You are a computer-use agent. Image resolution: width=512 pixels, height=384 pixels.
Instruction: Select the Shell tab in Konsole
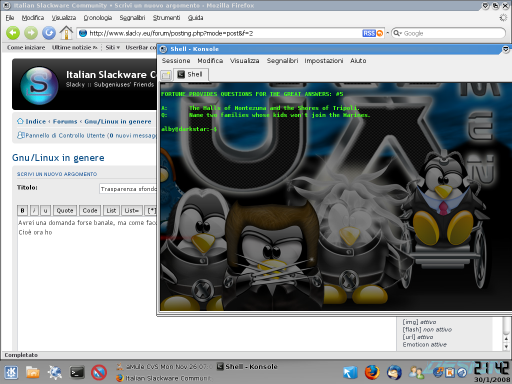pyautogui.click(x=191, y=75)
